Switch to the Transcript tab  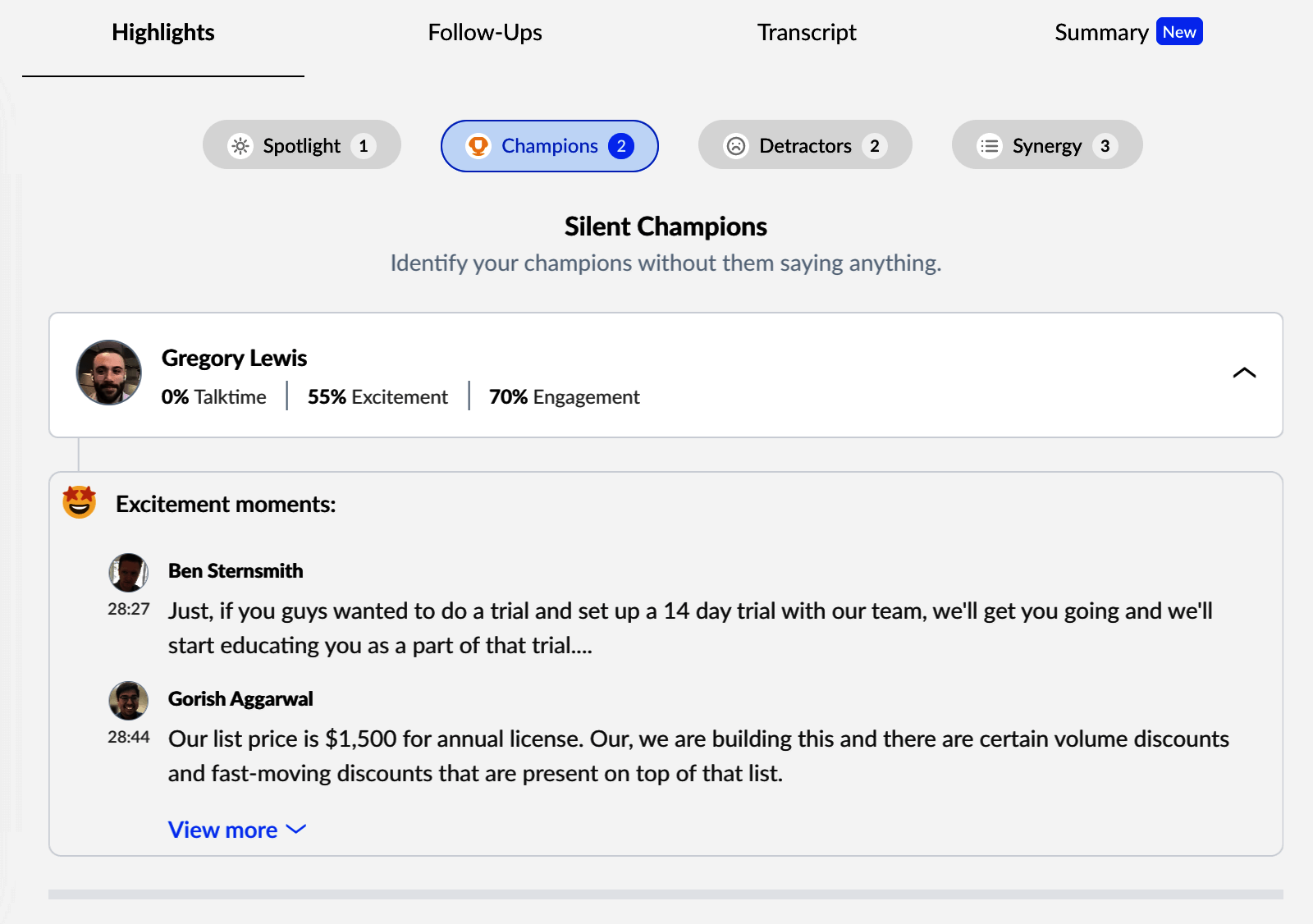(x=807, y=33)
